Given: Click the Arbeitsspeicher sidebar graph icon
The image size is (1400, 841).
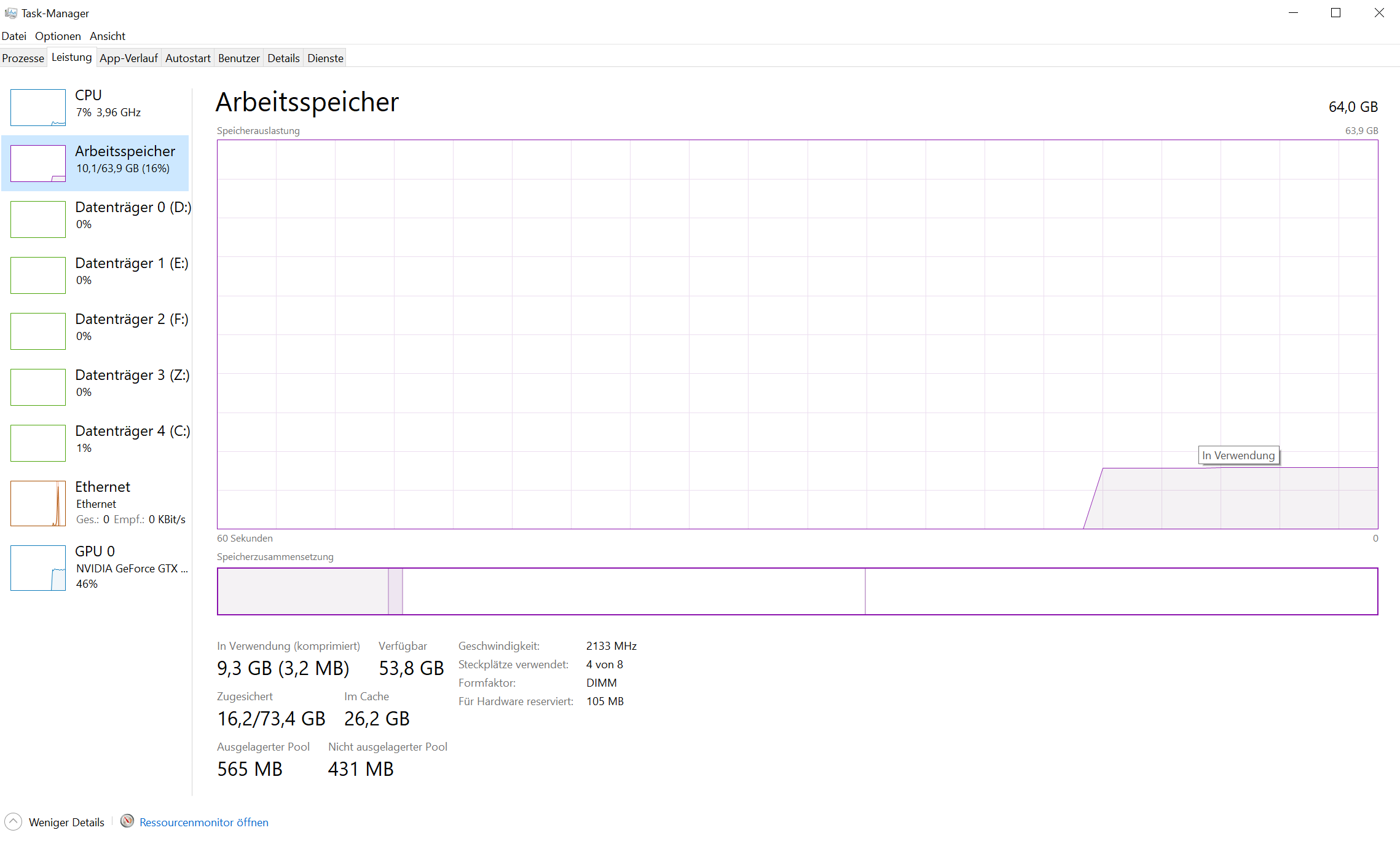Looking at the screenshot, I should tap(37, 164).
